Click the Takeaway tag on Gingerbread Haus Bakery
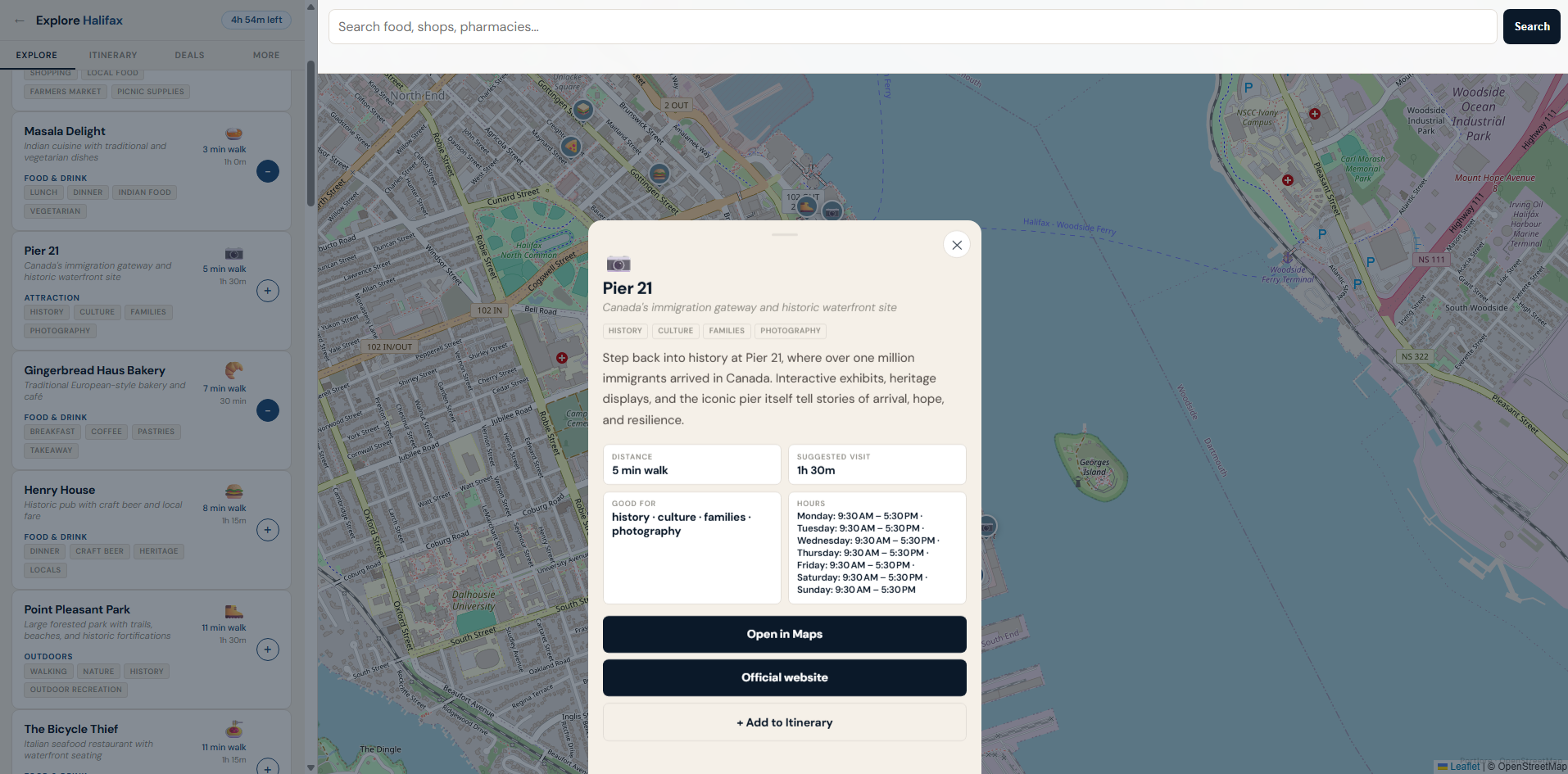 pos(52,450)
